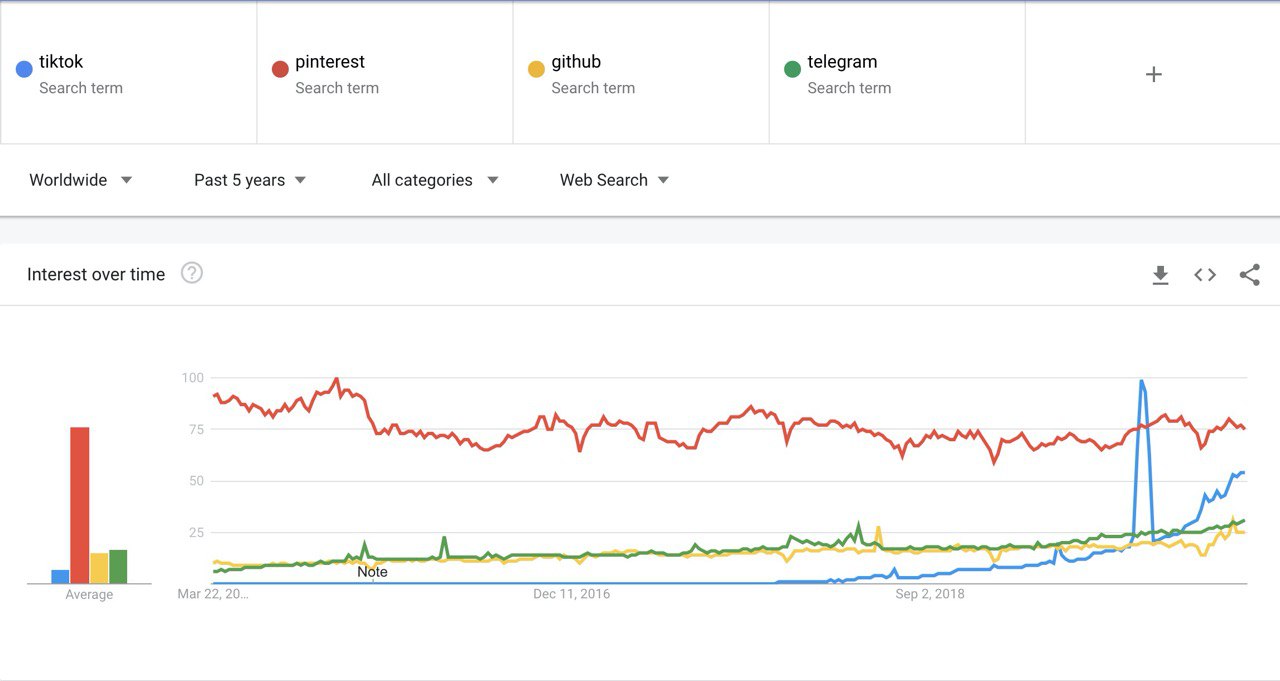The height and width of the screenshot is (681, 1280).
Task: Click the Note marker on the chart
Action: [x=372, y=572]
